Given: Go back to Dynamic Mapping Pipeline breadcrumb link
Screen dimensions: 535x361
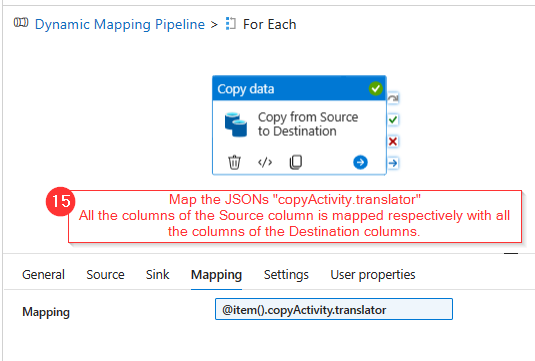Looking at the screenshot, I should [x=120, y=24].
